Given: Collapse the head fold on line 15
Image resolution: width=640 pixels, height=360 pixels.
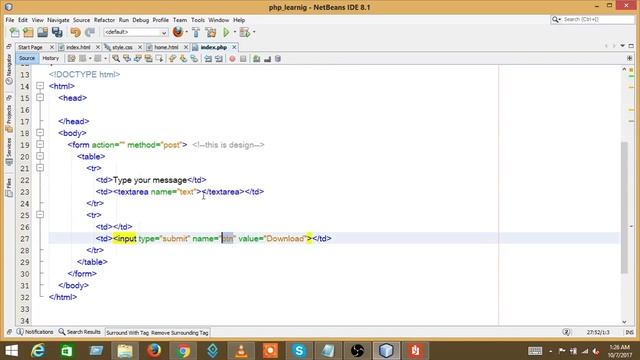Looking at the screenshot, I should tap(40, 98).
